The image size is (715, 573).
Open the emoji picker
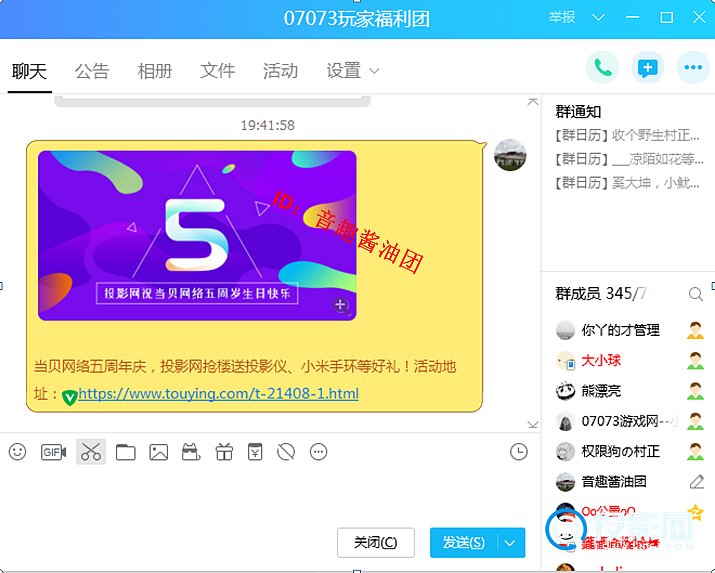pyautogui.click(x=17, y=452)
